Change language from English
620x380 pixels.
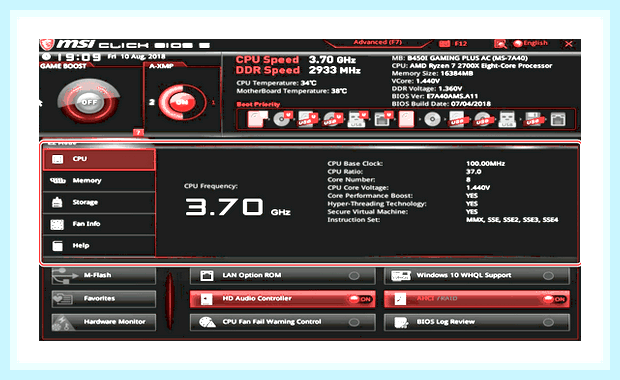[x=530, y=43]
